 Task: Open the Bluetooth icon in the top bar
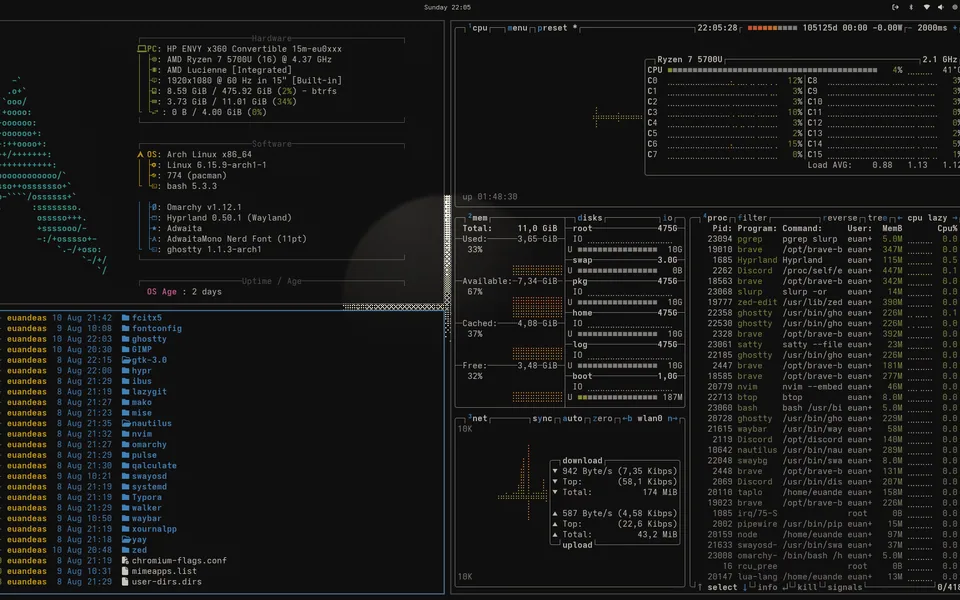click(910, 7)
